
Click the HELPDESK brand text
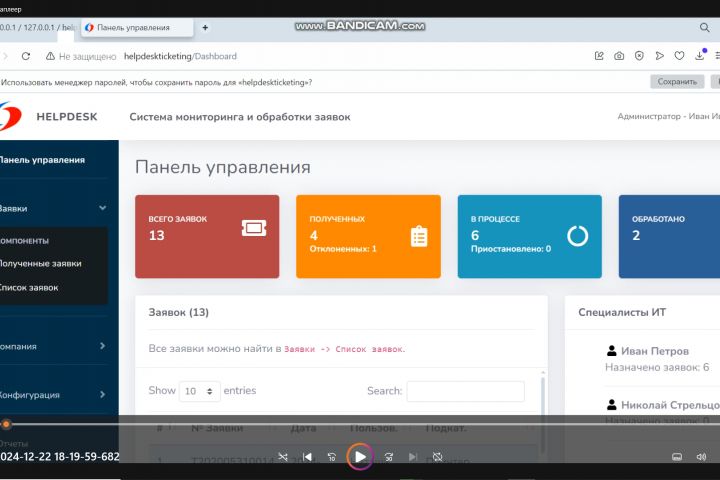click(67, 117)
